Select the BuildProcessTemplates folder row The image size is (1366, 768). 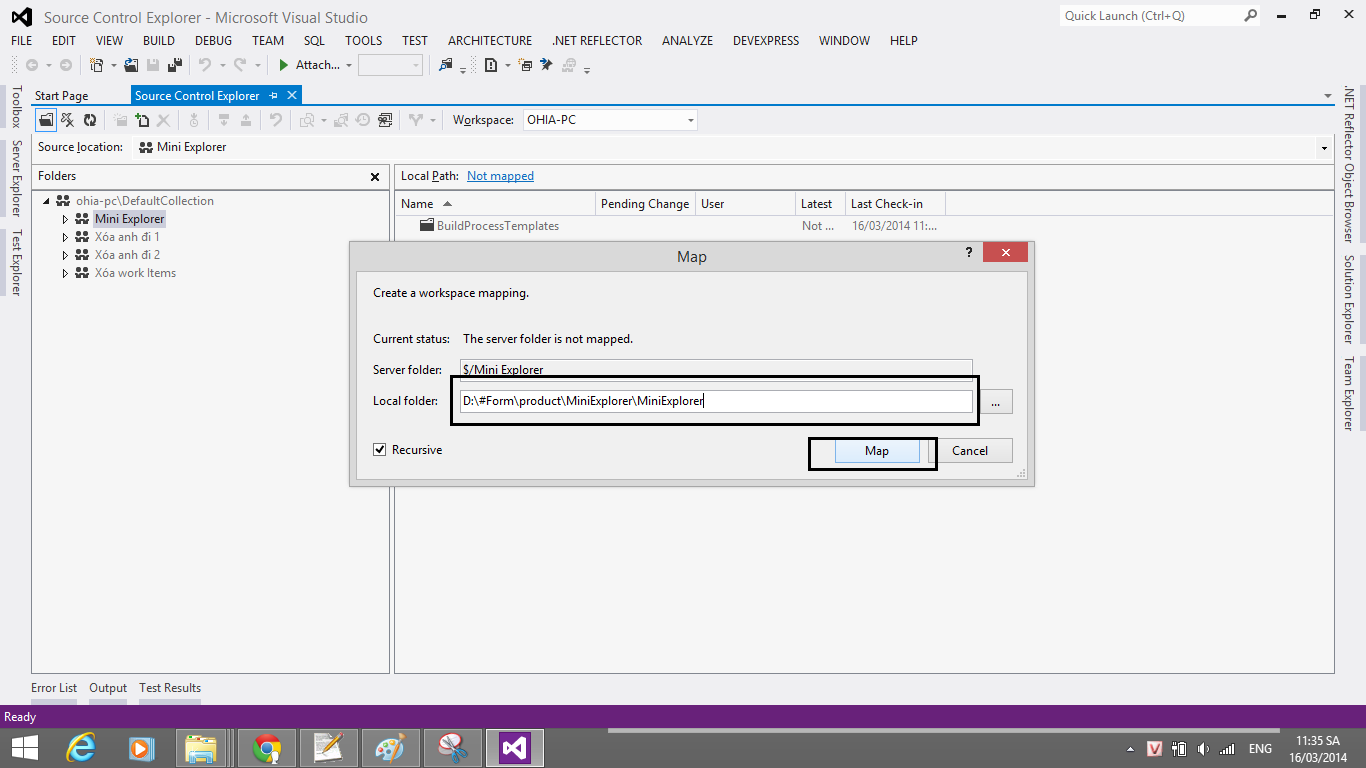coord(490,226)
